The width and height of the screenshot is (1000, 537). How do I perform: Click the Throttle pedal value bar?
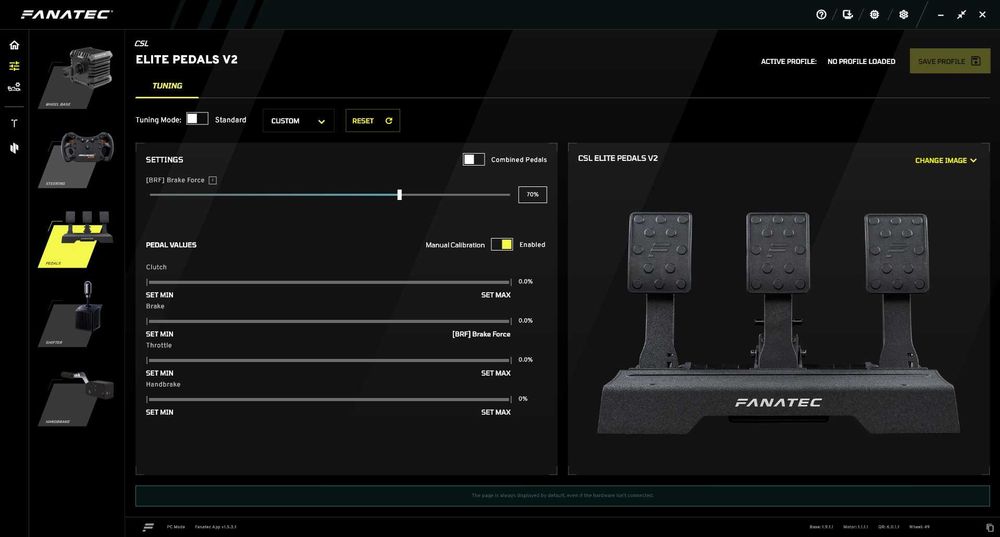[328, 360]
